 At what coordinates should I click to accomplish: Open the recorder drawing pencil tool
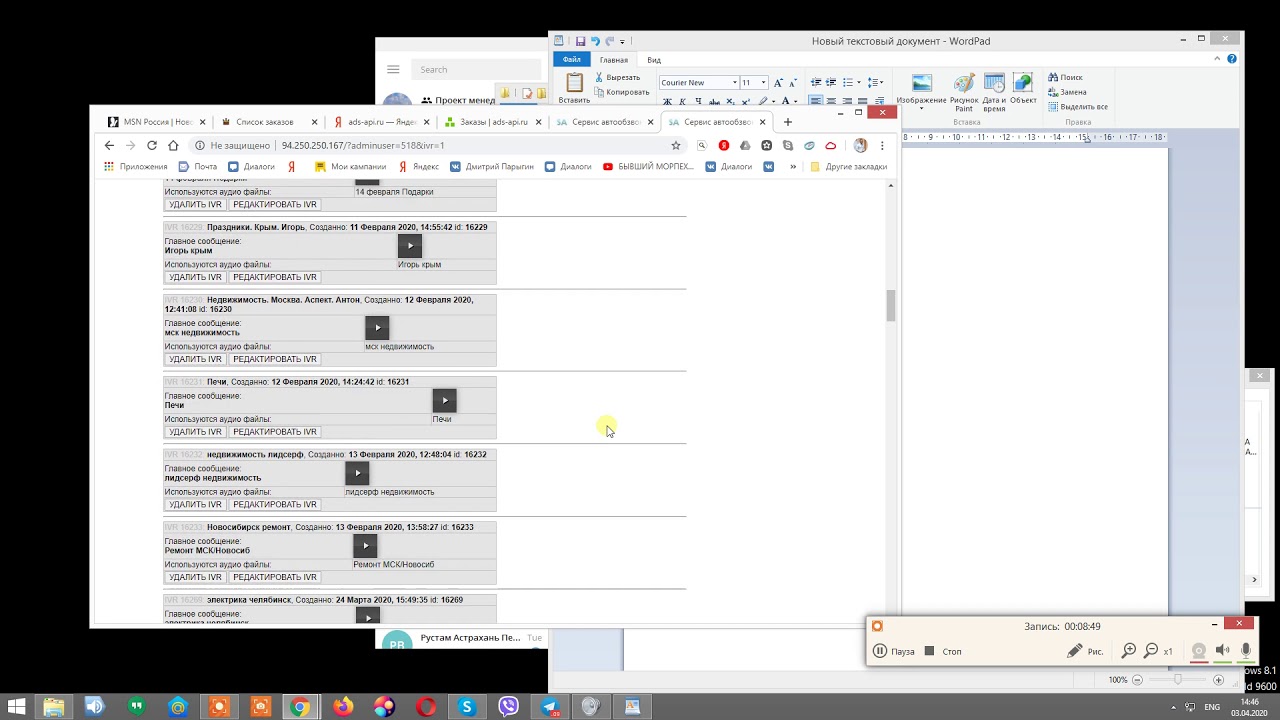tap(1074, 651)
